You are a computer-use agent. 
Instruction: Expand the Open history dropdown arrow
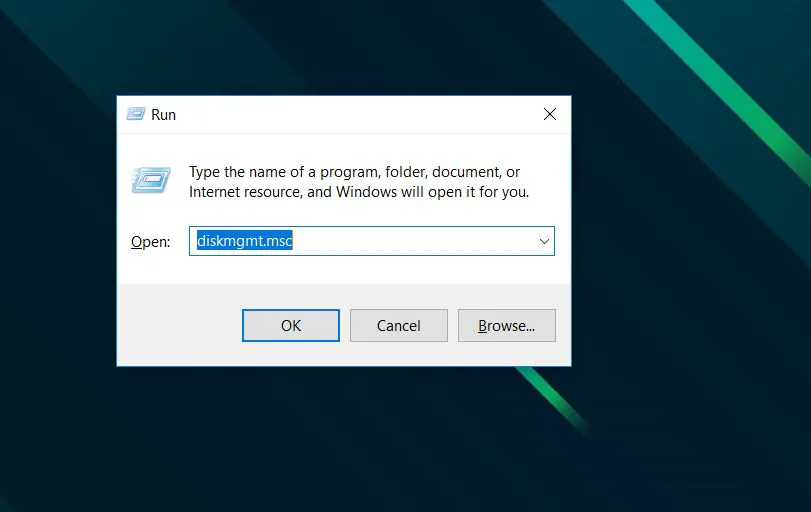coord(544,241)
